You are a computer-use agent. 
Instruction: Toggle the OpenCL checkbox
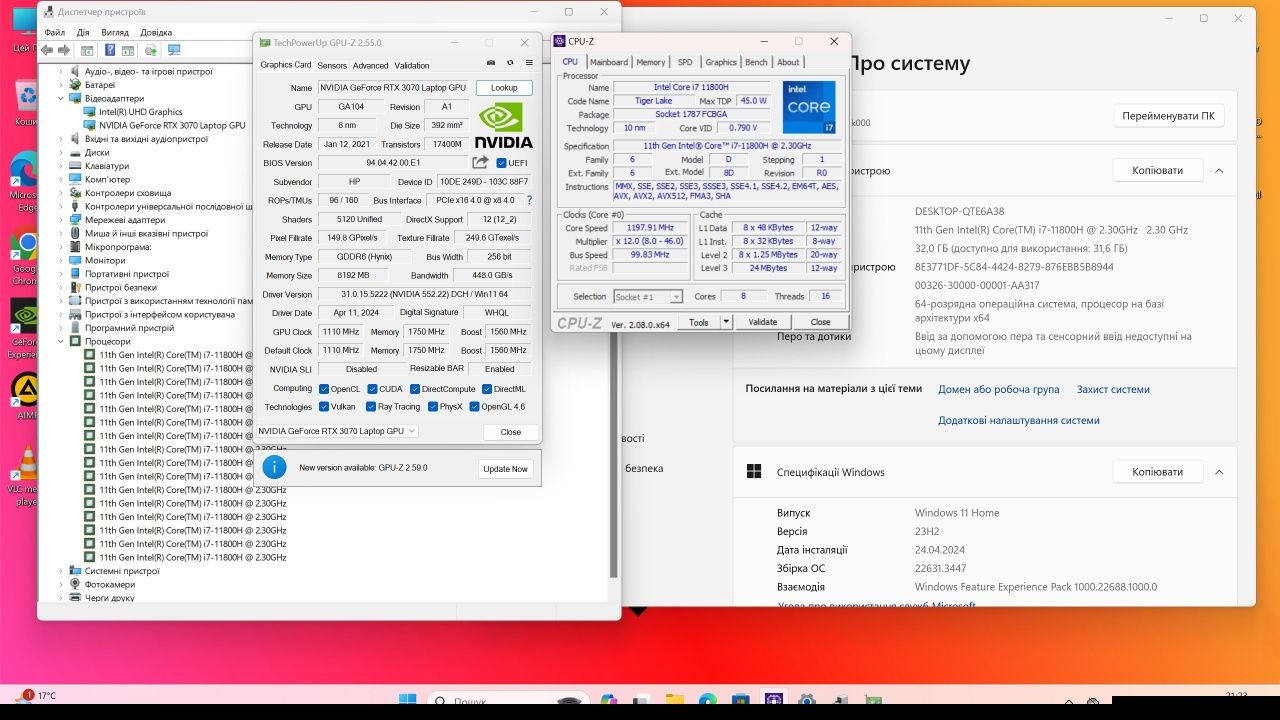point(324,389)
